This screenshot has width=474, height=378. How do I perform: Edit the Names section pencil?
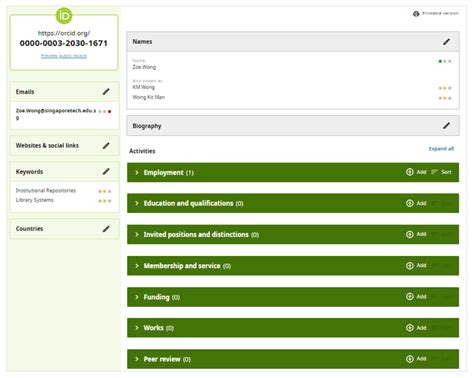pos(446,42)
